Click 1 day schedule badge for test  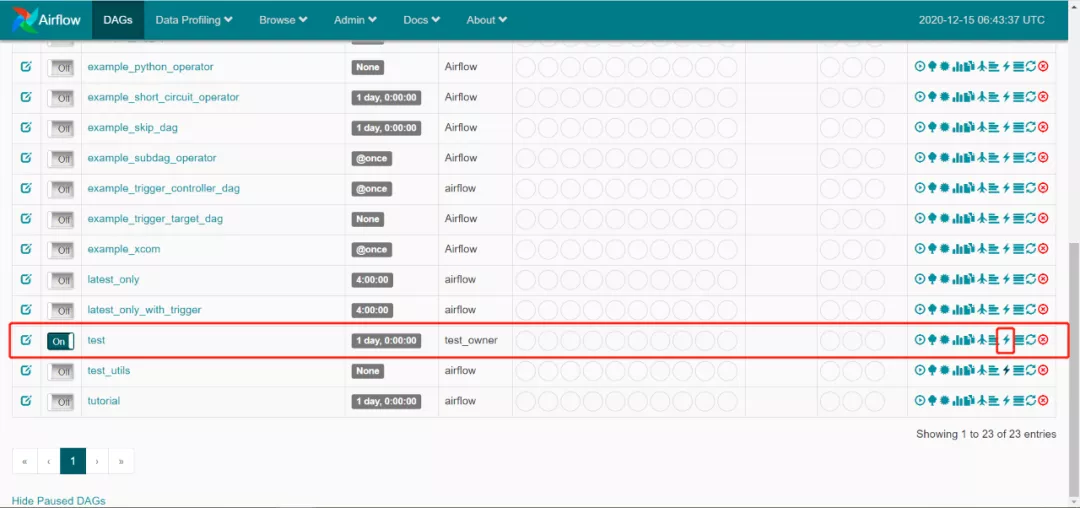[x=386, y=341]
